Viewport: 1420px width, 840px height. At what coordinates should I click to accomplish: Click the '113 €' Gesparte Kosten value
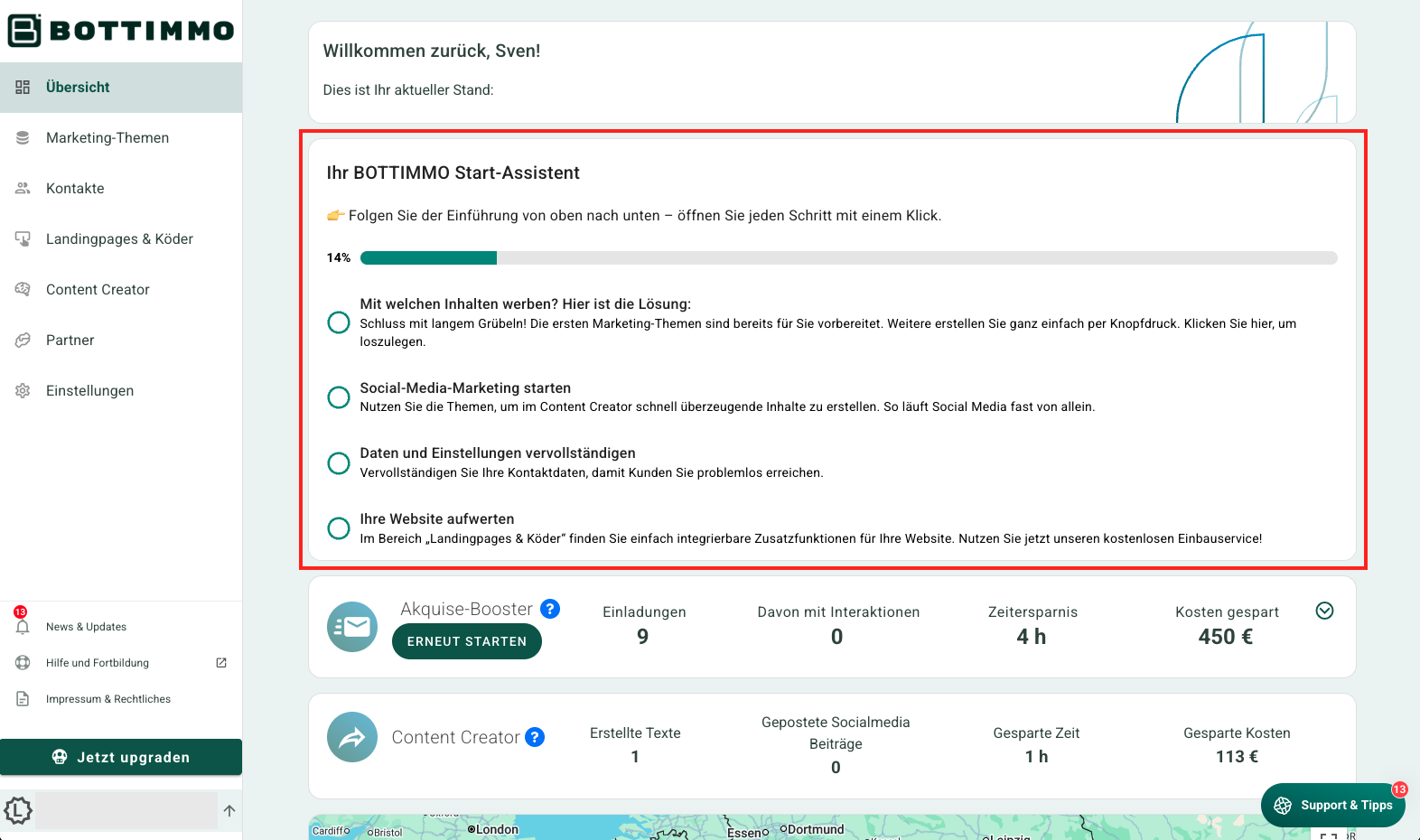coord(1238,757)
